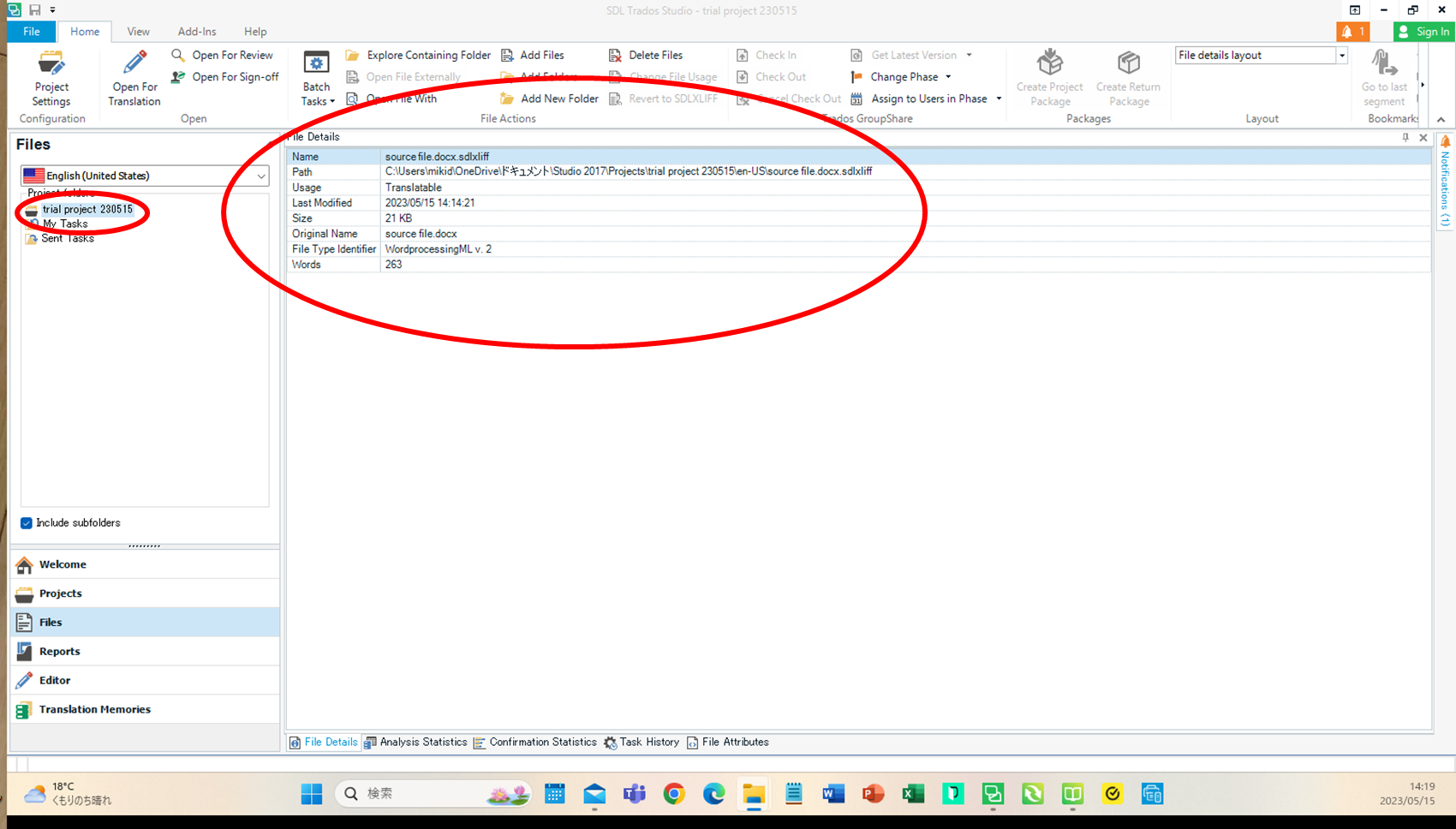1456x829 pixels.
Task: Open the Reports view
Action: (x=145, y=652)
